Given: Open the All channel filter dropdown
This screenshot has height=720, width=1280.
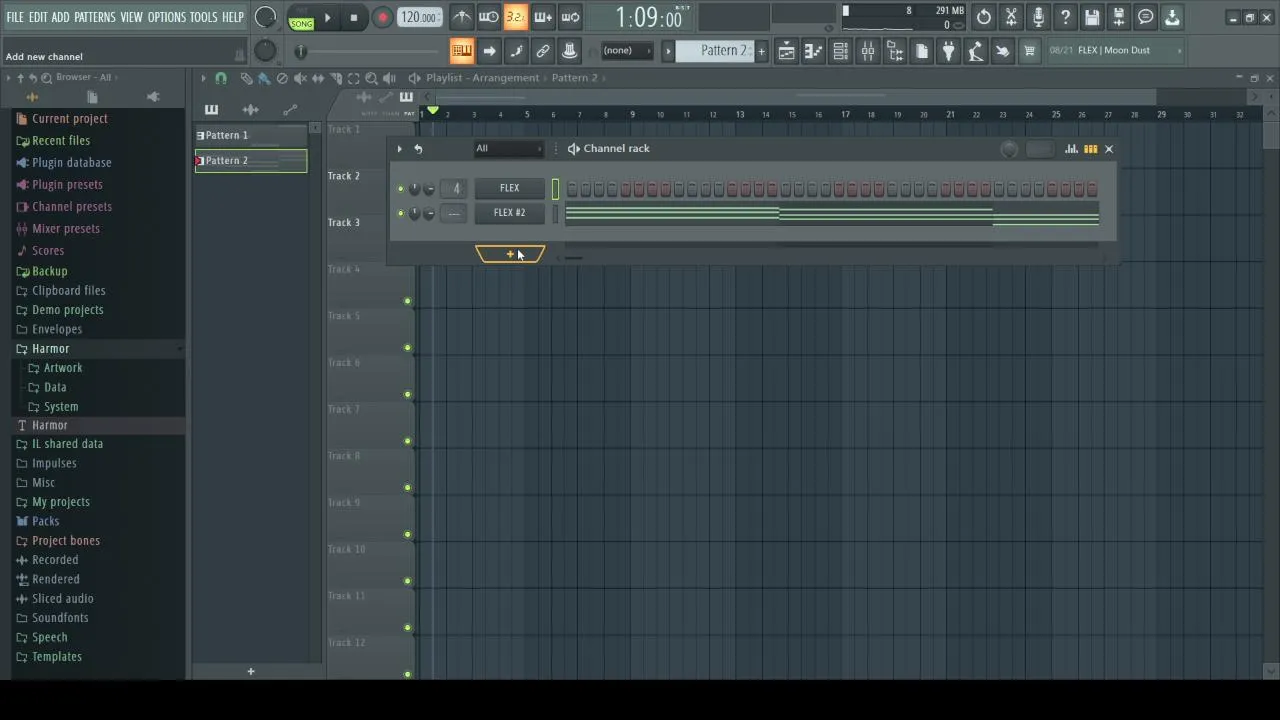Looking at the screenshot, I should (x=508, y=149).
